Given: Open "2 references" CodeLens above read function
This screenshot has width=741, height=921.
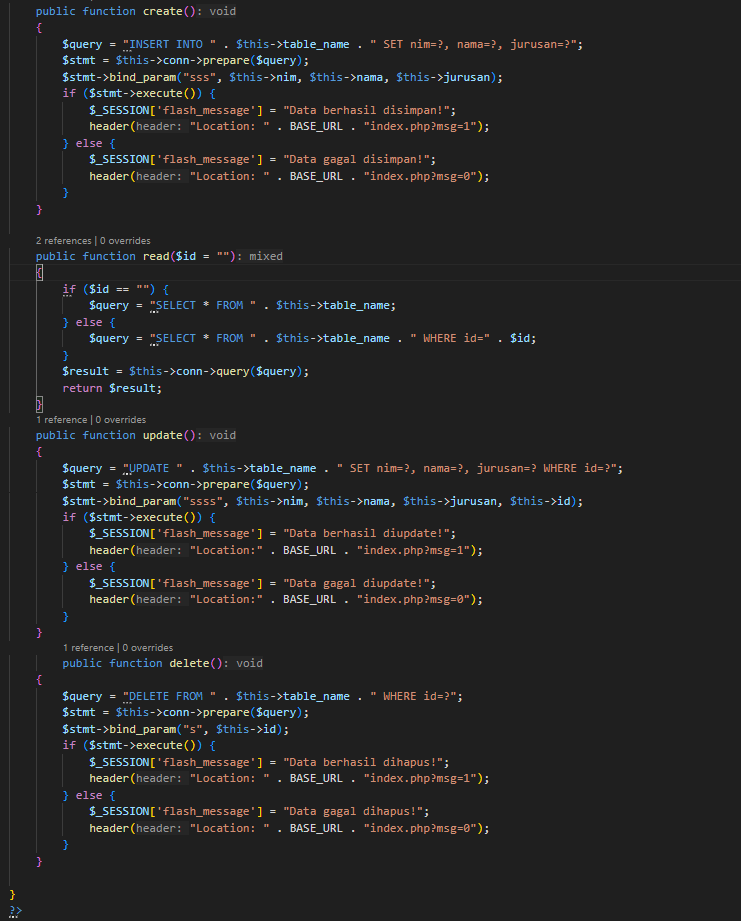Looking at the screenshot, I should (x=63, y=241).
